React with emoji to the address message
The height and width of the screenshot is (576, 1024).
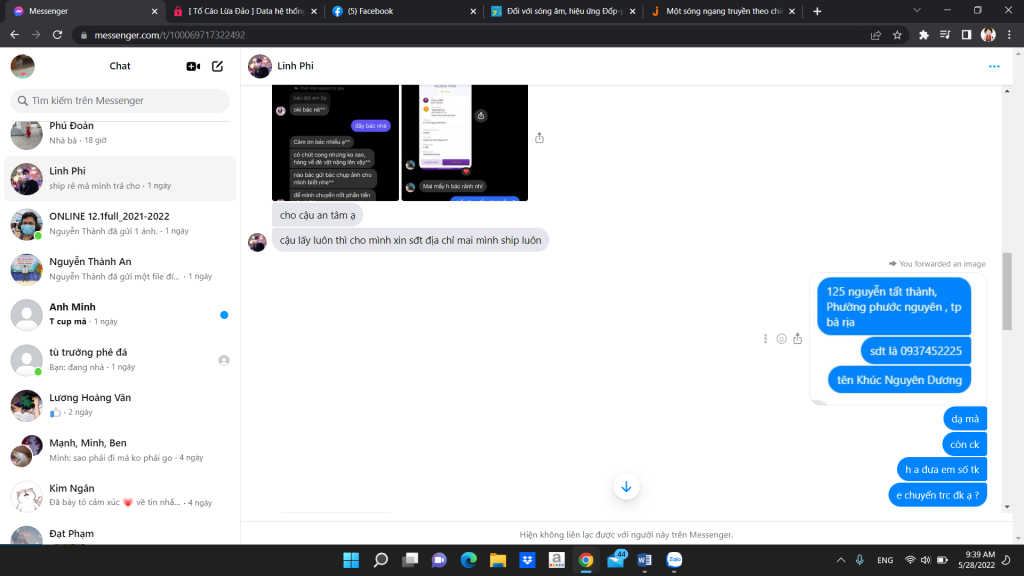tap(782, 339)
